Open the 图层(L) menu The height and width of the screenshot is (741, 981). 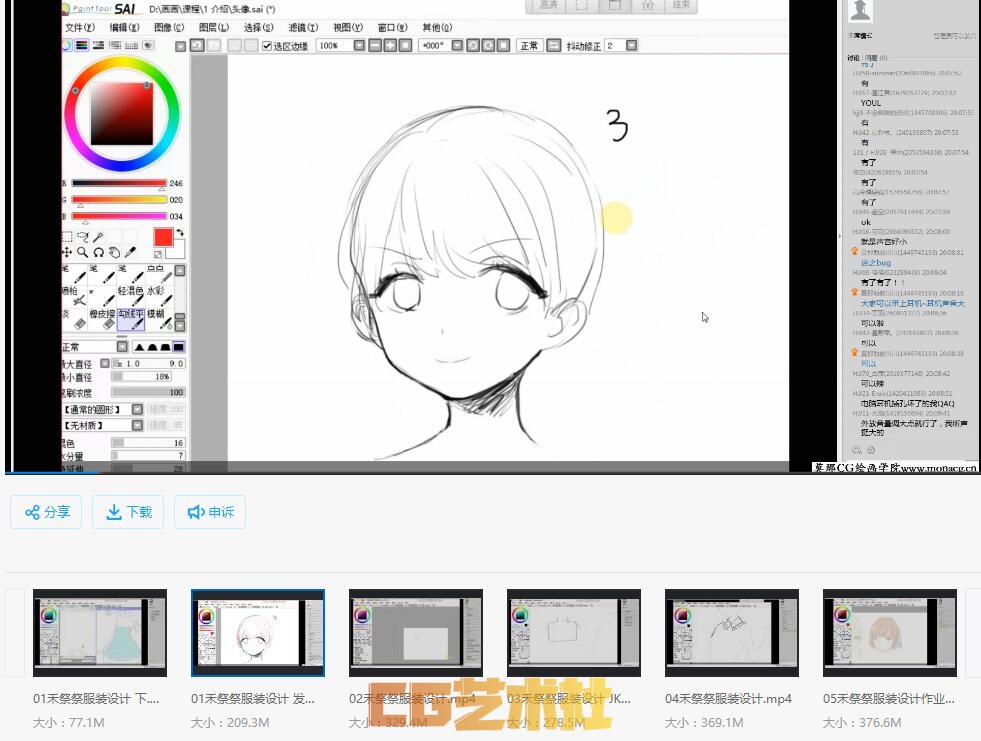[213, 28]
